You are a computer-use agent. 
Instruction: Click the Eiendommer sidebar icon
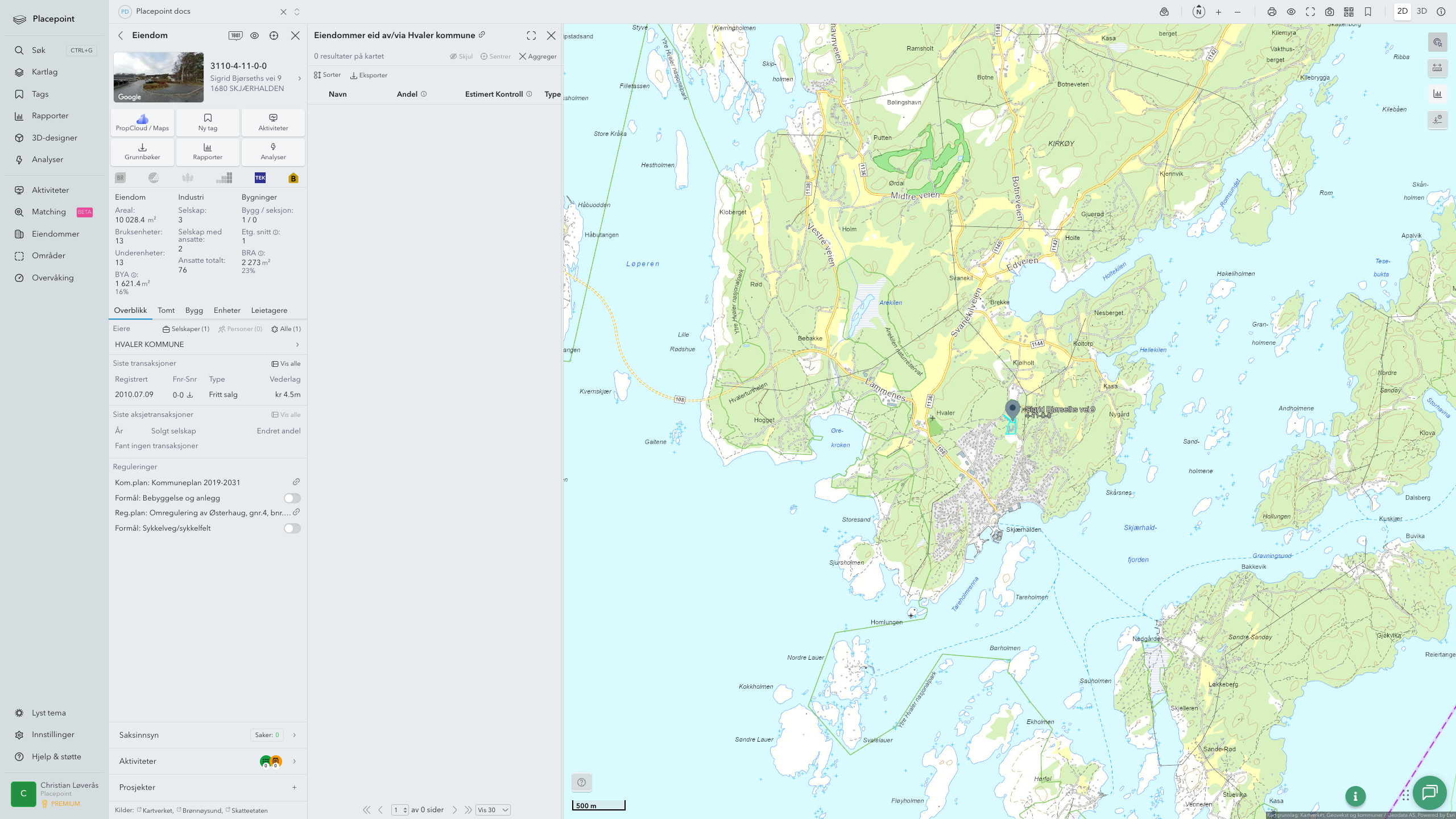coord(19,234)
